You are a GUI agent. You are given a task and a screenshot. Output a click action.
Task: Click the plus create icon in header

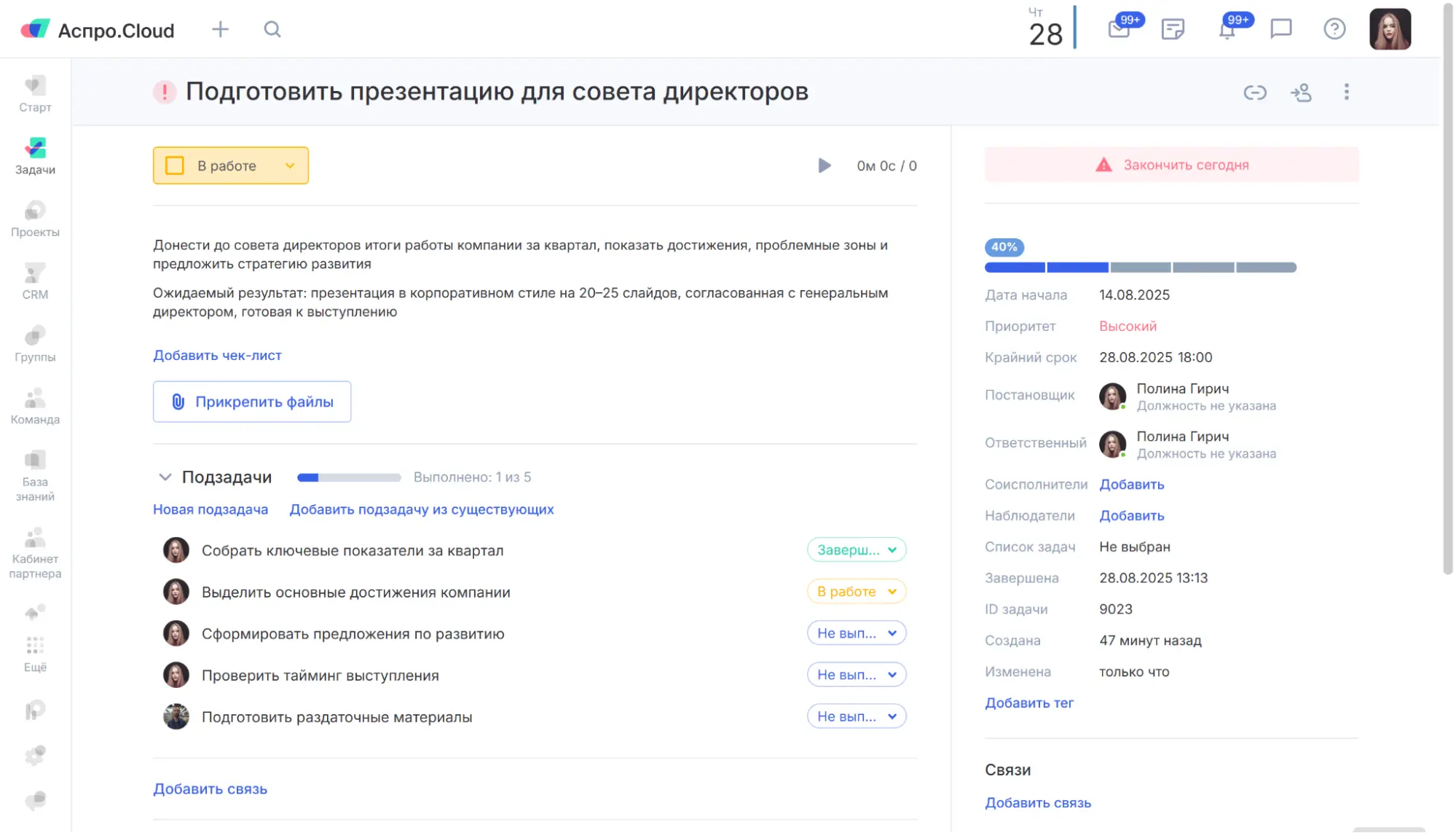(220, 29)
